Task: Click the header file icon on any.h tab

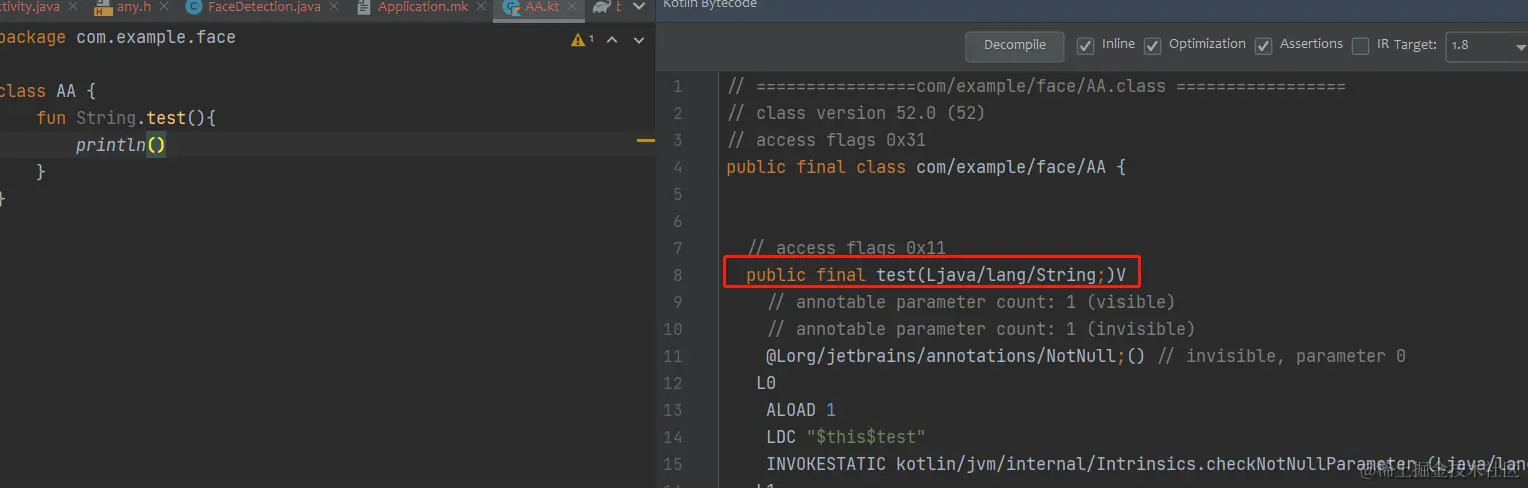Action: point(103,8)
